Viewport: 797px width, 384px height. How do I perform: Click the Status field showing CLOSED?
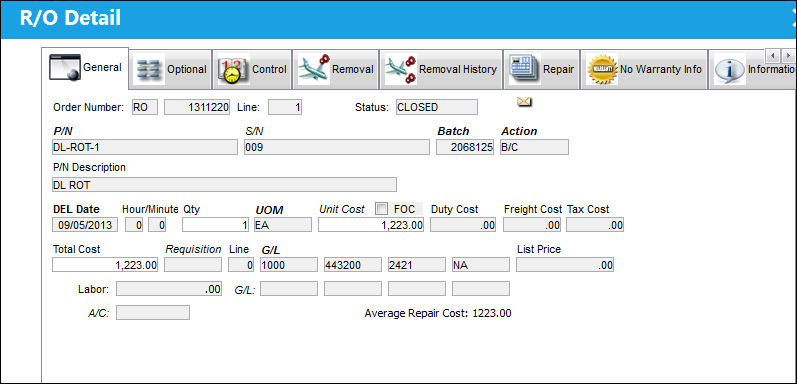click(x=437, y=107)
